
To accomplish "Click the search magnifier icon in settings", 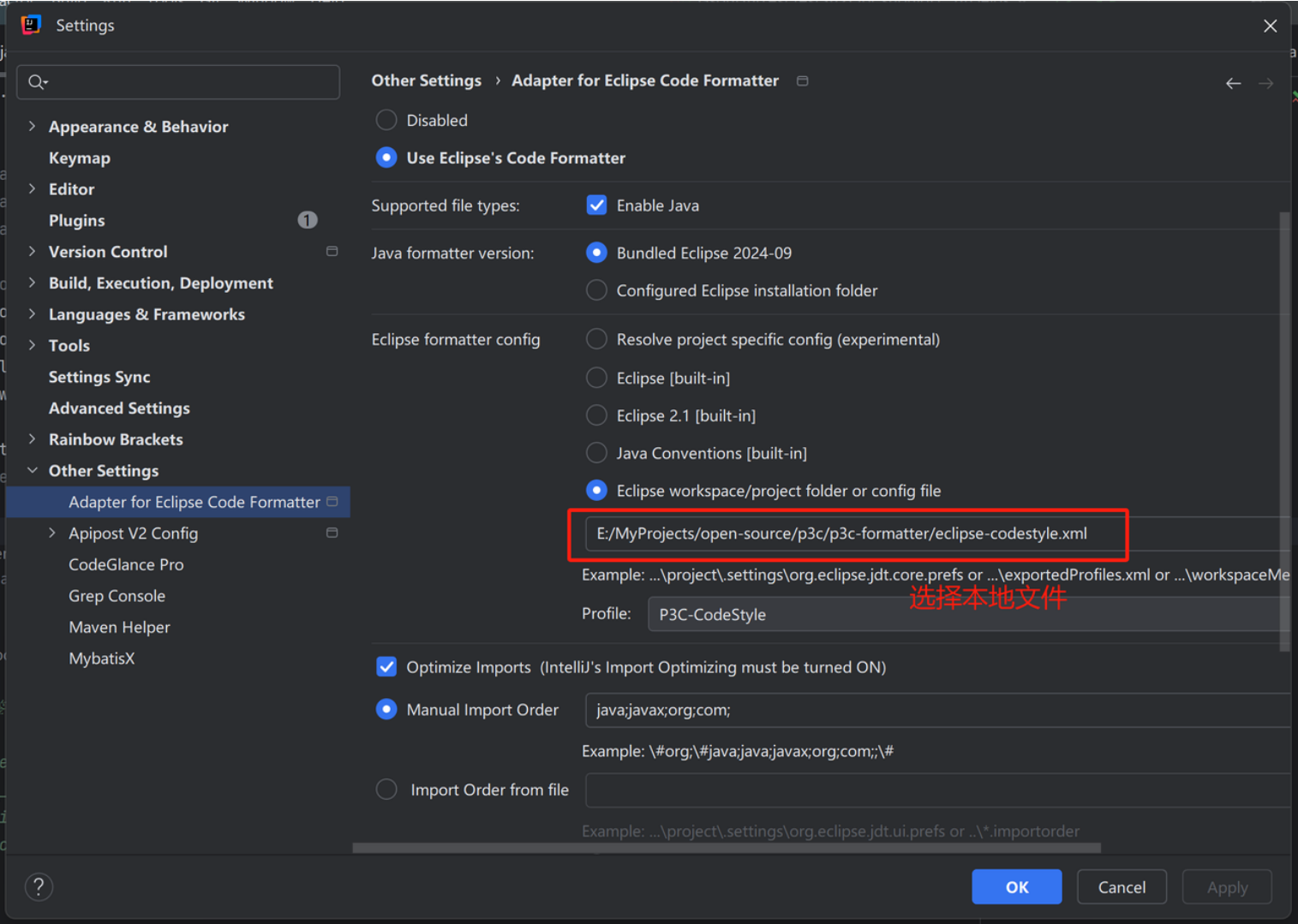I will (37, 82).
